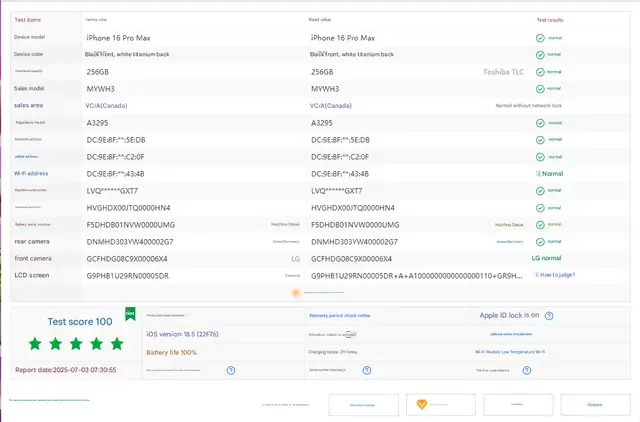The image size is (640, 422).
Task: Click the front camera row label
Action: tap(33, 258)
